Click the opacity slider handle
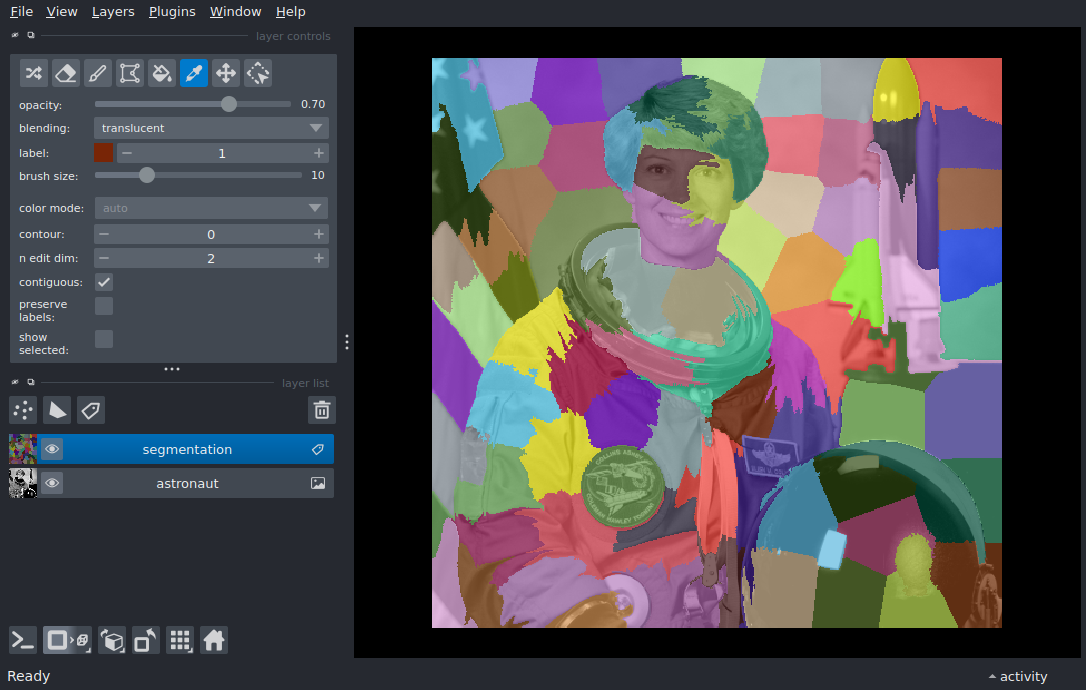Screen dimensions: 1086x690 (229, 104)
